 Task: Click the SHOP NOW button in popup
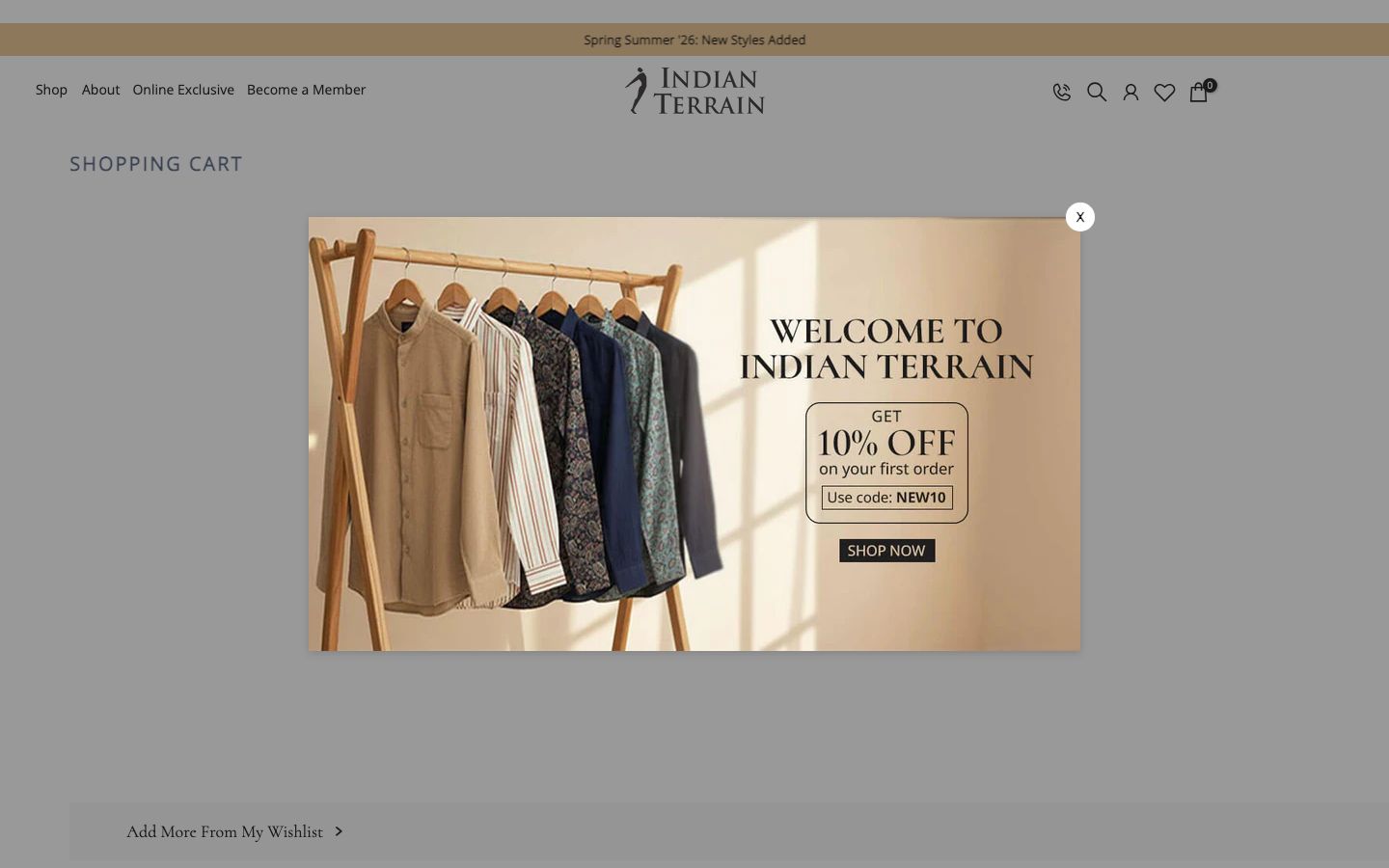click(x=886, y=551)
